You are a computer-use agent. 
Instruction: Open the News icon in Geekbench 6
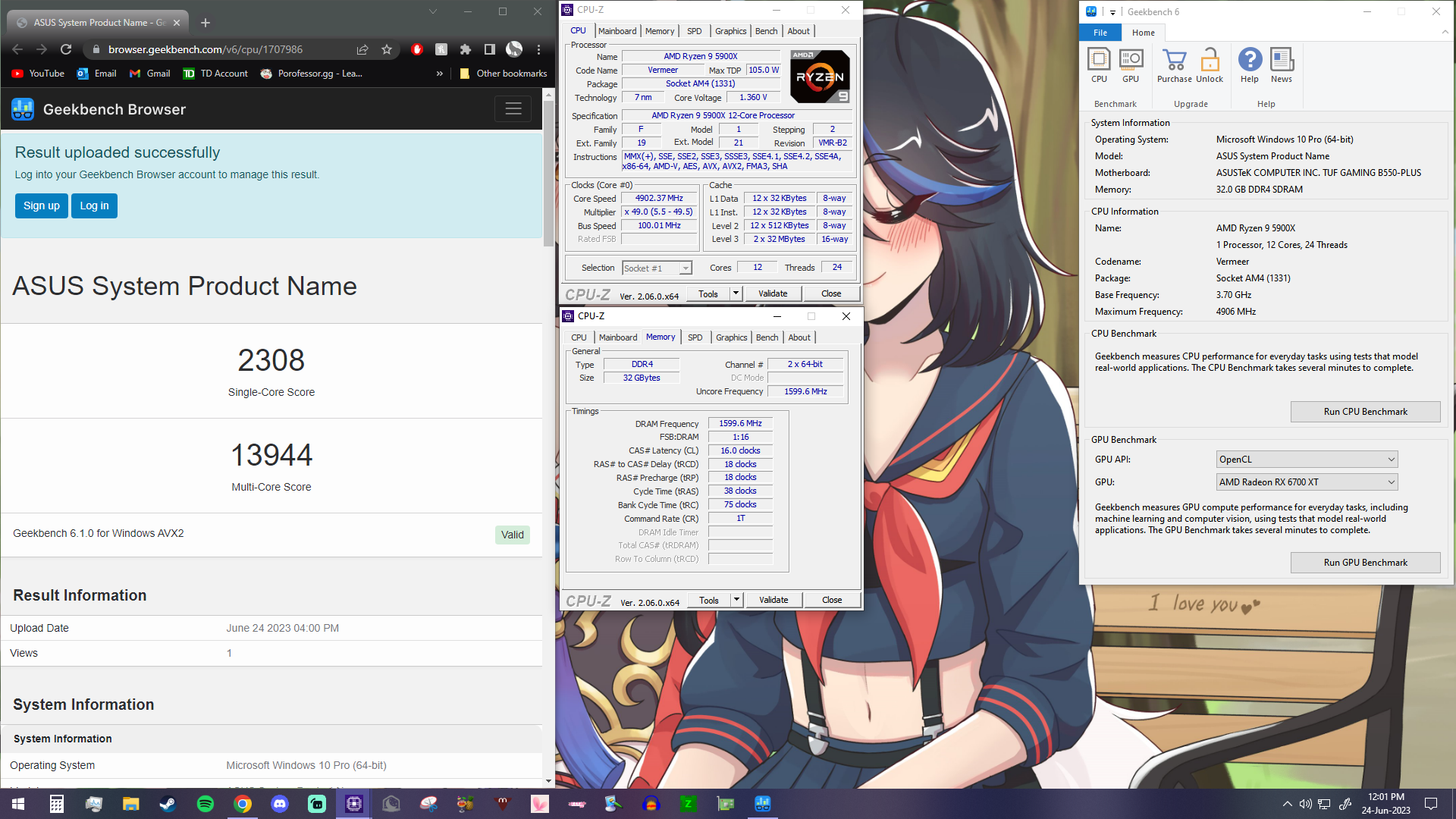pyautogui.click(x=1282, y=66)
